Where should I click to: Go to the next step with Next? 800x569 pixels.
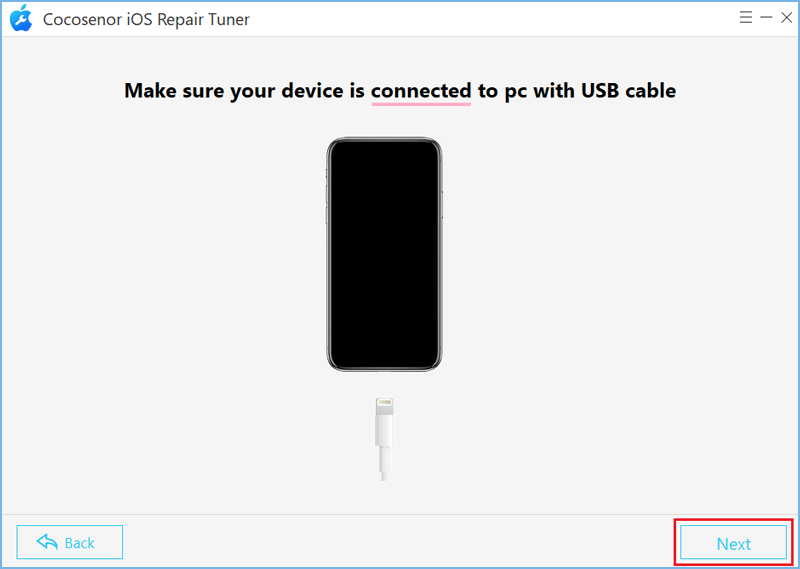click(x=733, y=543)
